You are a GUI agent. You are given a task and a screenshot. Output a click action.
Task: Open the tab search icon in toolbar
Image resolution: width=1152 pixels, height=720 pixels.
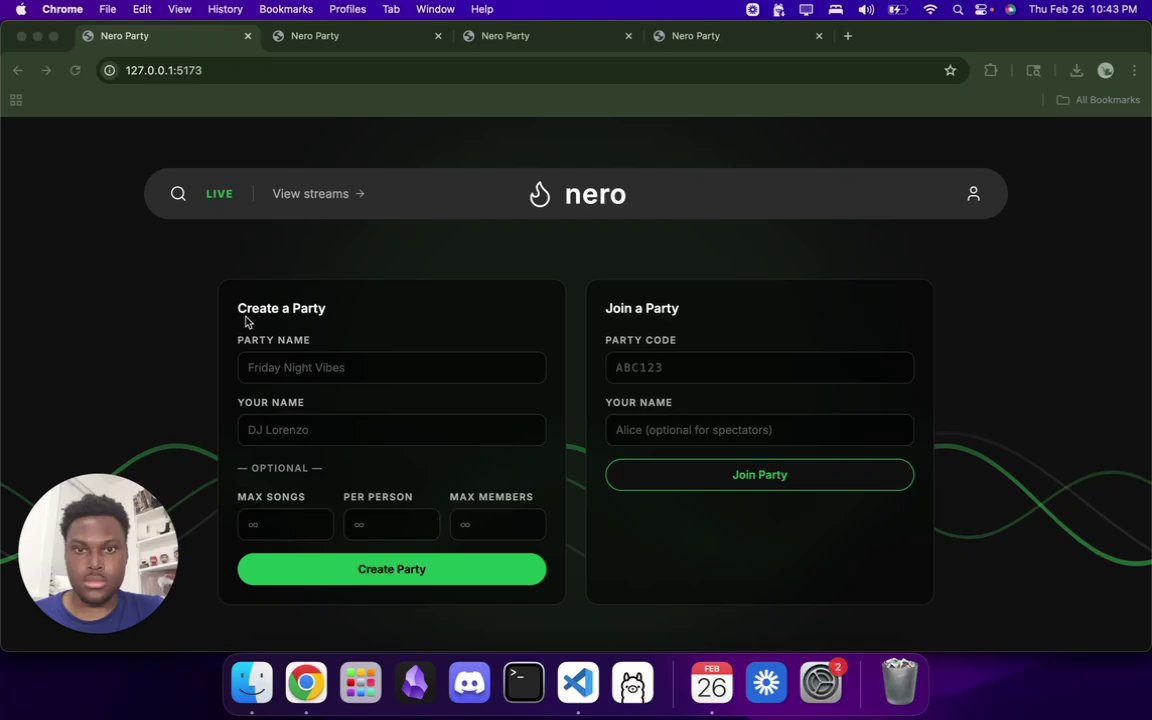point(1033,71)
